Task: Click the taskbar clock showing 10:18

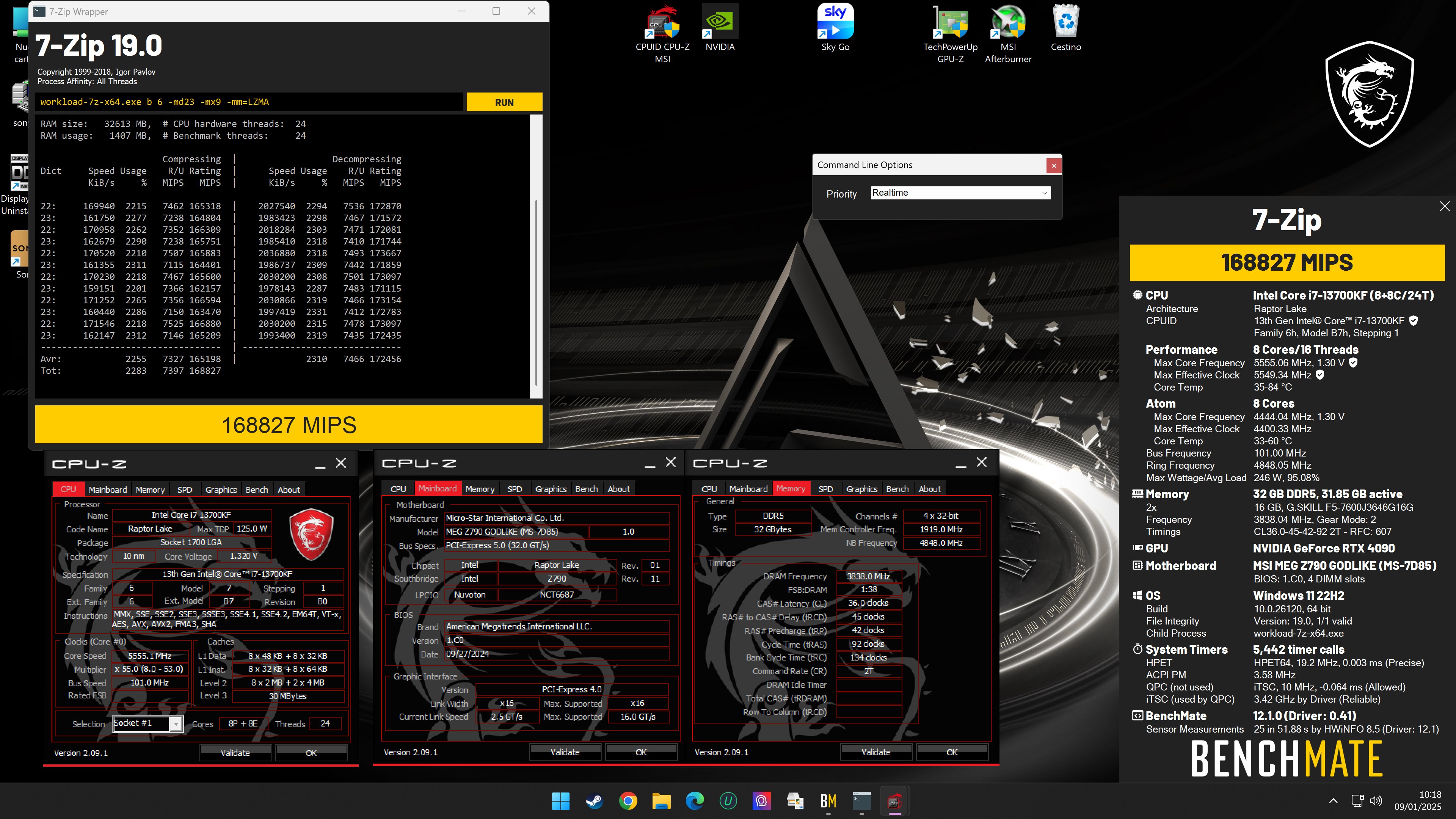Action: coord(1418,801)
